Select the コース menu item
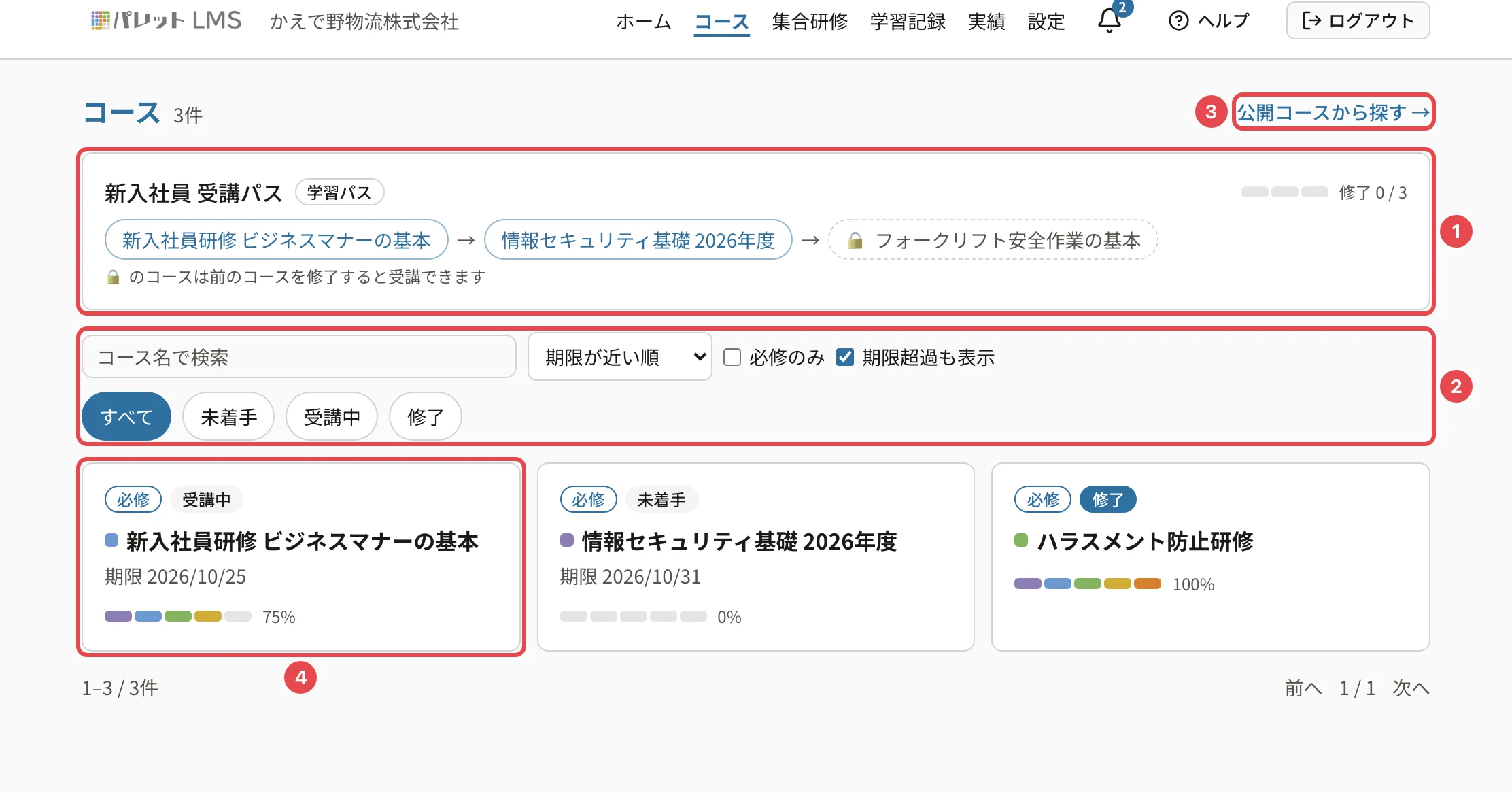Image resolution: width=1512 pixels, height=793 pixels. click(721, 22)
